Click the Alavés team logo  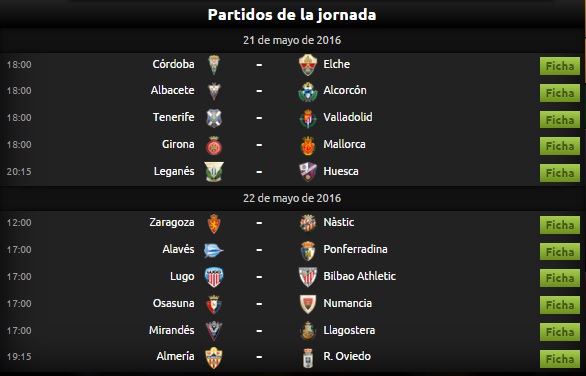(x=214, y=250)
